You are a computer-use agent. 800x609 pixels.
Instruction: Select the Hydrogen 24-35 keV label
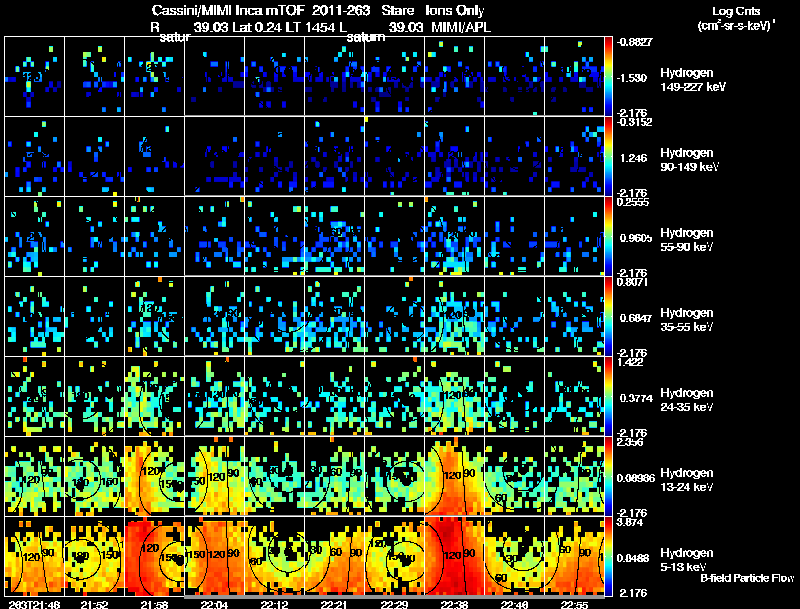click(691, 399)
